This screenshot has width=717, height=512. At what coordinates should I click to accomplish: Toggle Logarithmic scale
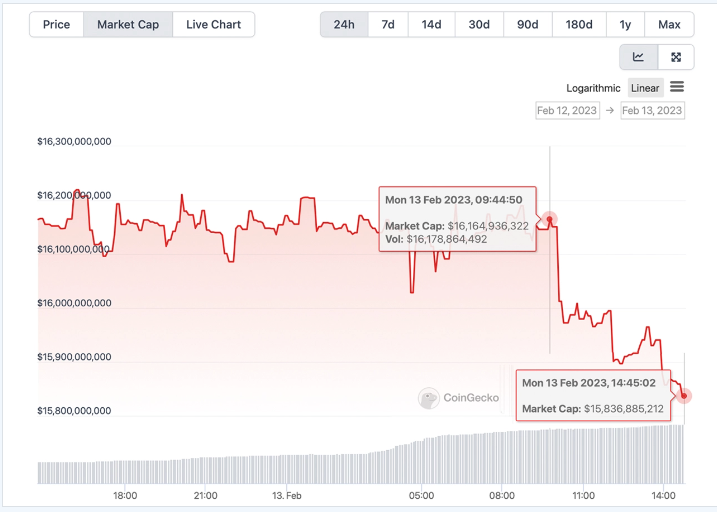[593, 88]
